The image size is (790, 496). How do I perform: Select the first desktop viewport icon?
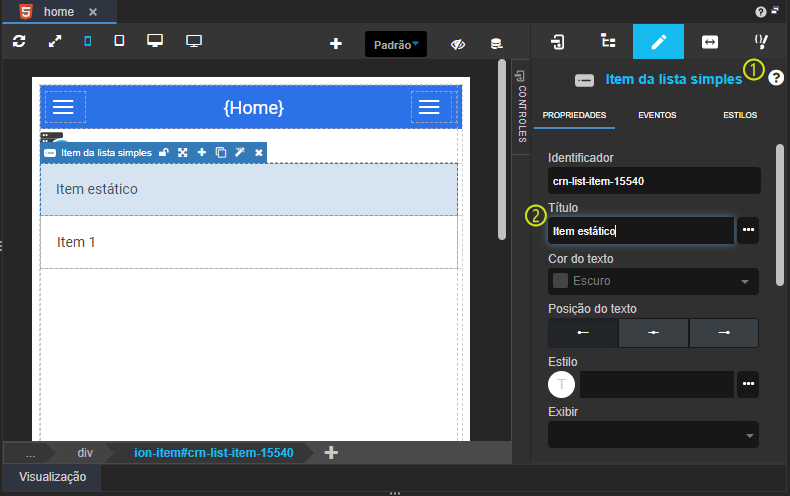(x=155, y=41)
